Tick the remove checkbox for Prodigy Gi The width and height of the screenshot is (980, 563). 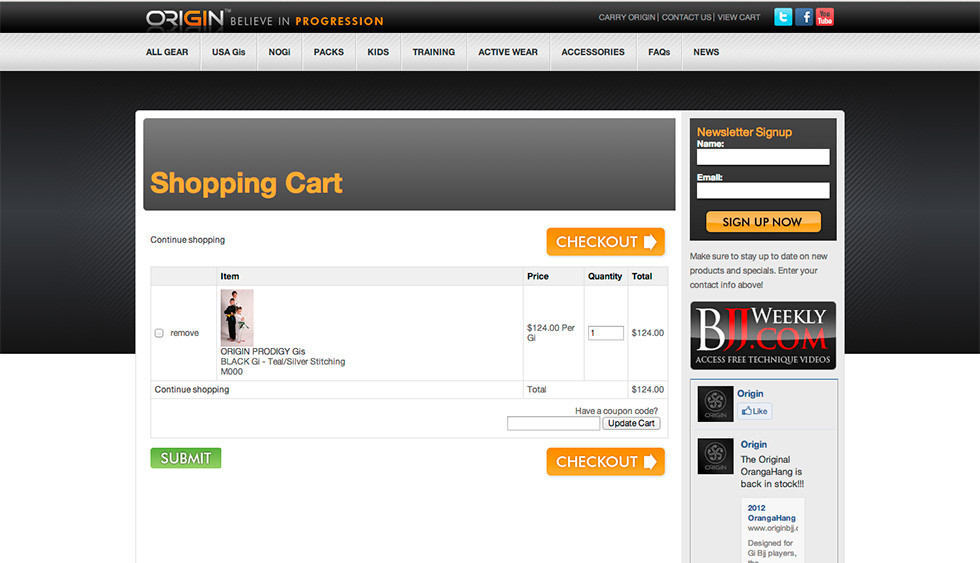(159, 333)
